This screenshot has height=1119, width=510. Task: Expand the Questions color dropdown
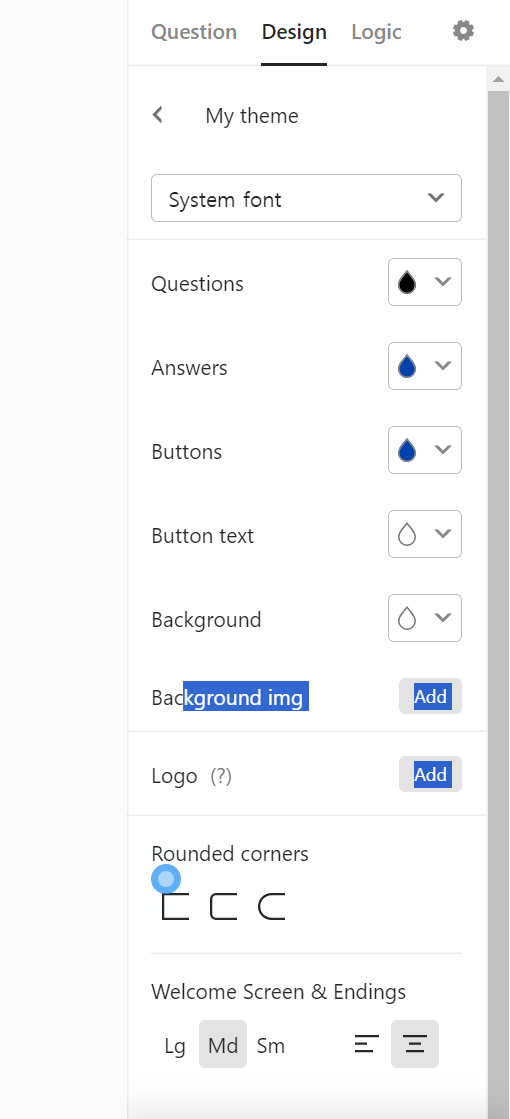(424, 282)
